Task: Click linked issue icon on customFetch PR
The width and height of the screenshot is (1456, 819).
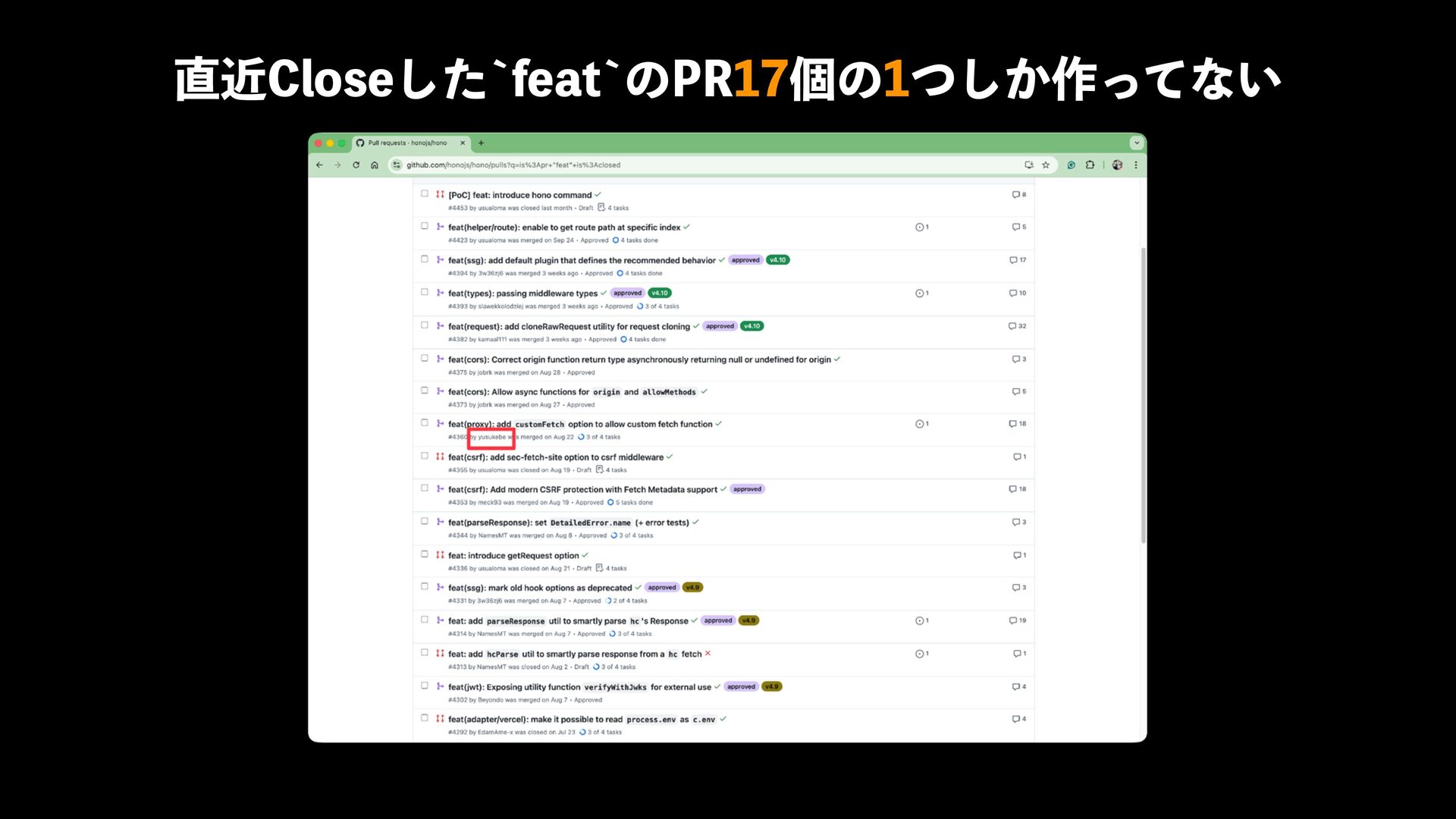Action: (921, 424)
